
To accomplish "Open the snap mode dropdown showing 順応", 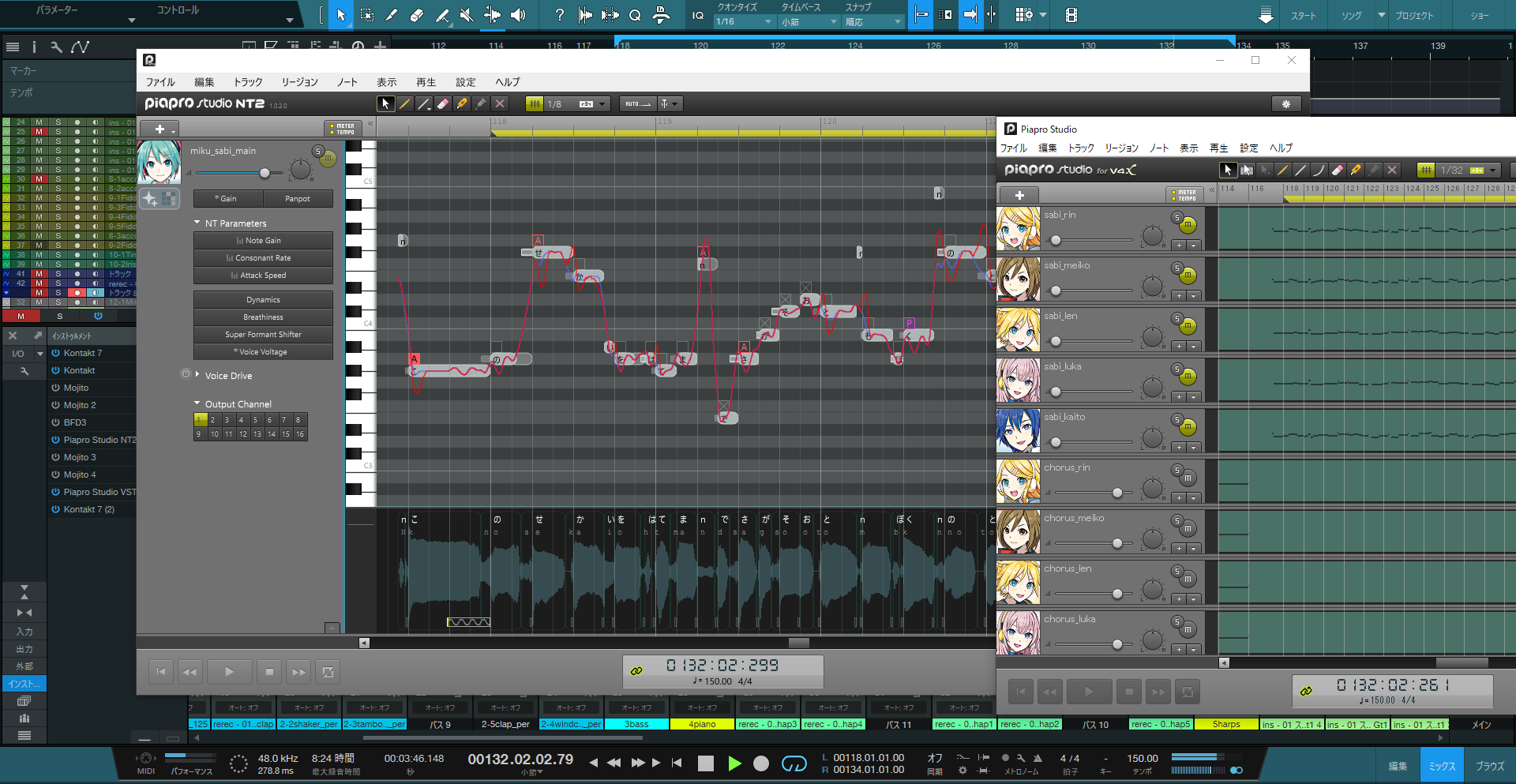I will [873, 22].
